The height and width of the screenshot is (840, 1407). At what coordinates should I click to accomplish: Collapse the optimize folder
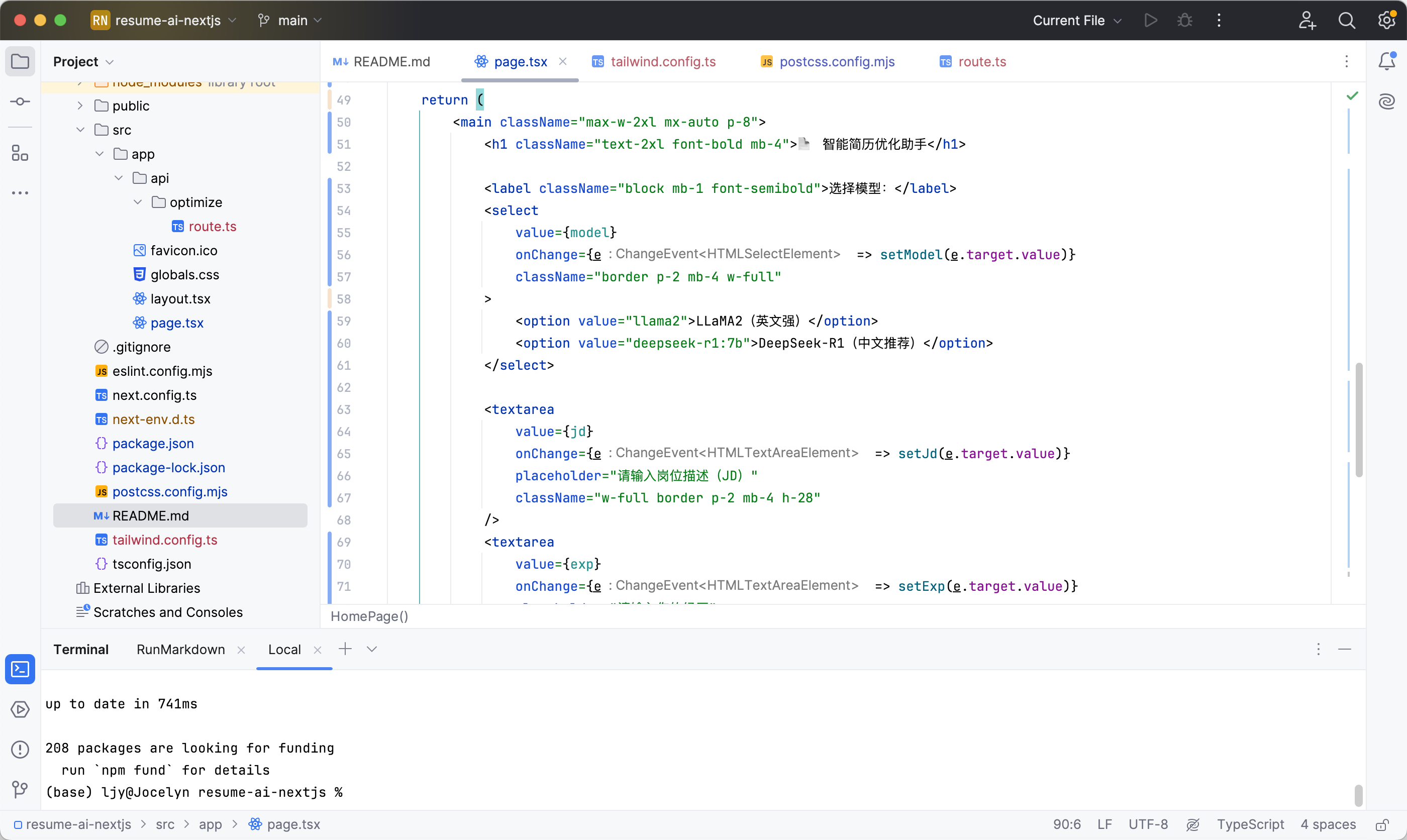(x=138, y=202)
